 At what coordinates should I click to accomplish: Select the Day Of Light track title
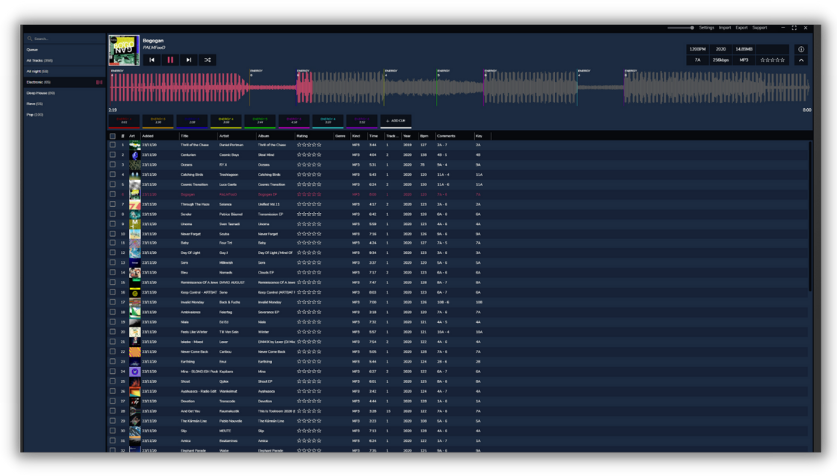point(191,253)
